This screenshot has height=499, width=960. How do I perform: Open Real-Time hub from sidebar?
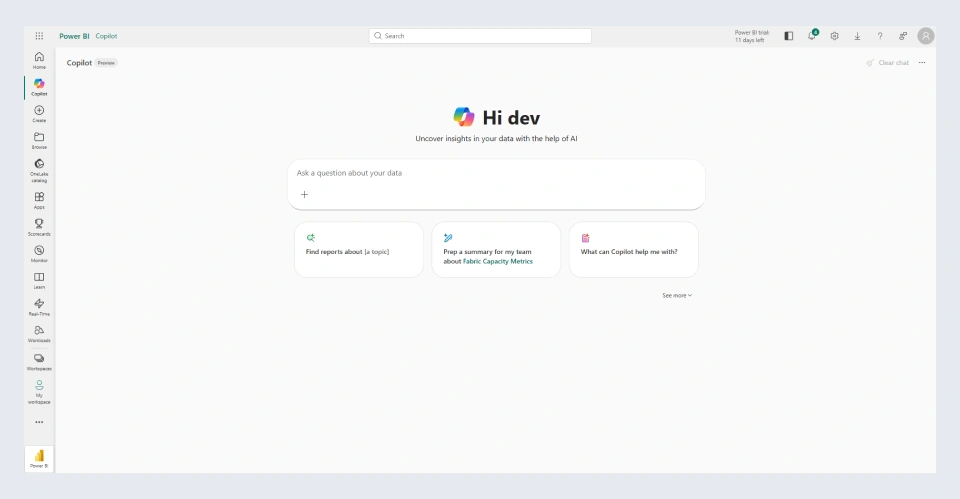[39, 306]
